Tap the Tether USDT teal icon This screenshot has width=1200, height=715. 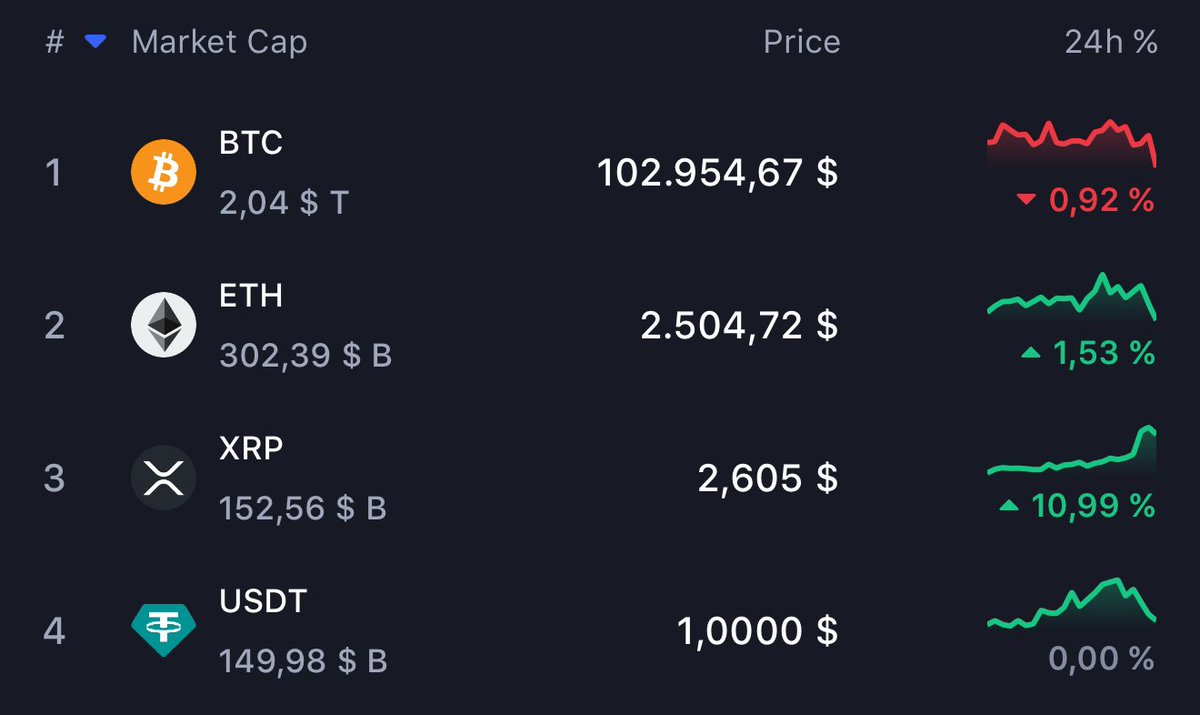(x=164, y=631)
